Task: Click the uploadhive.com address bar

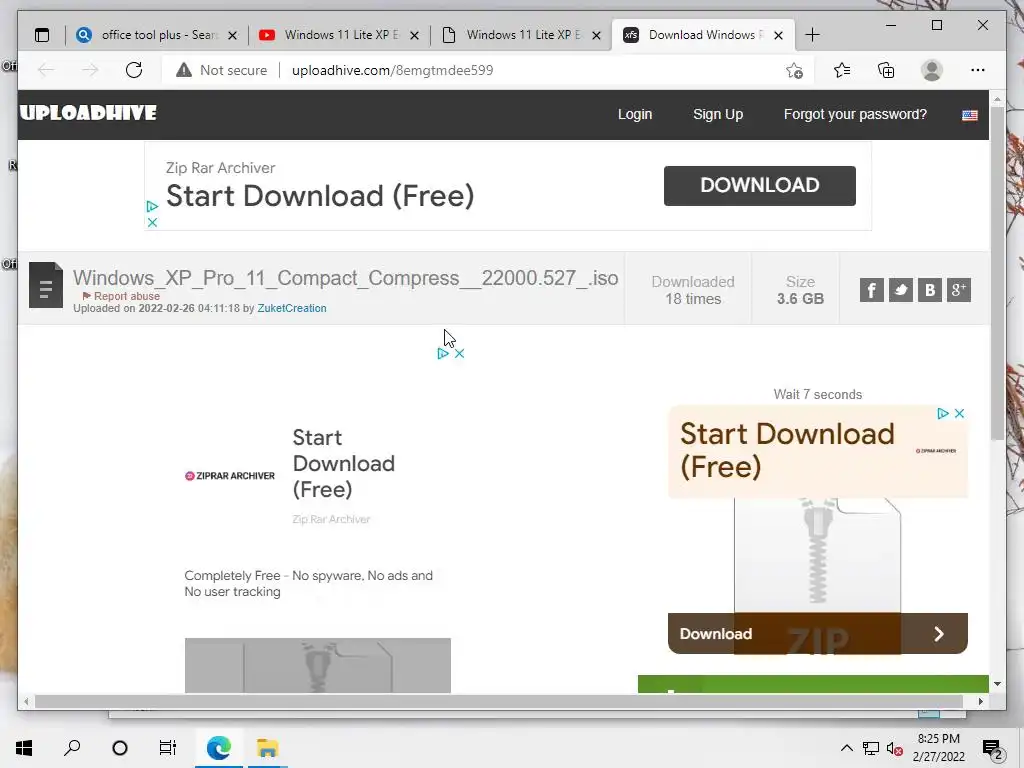Action: click(x=392, y=71)
